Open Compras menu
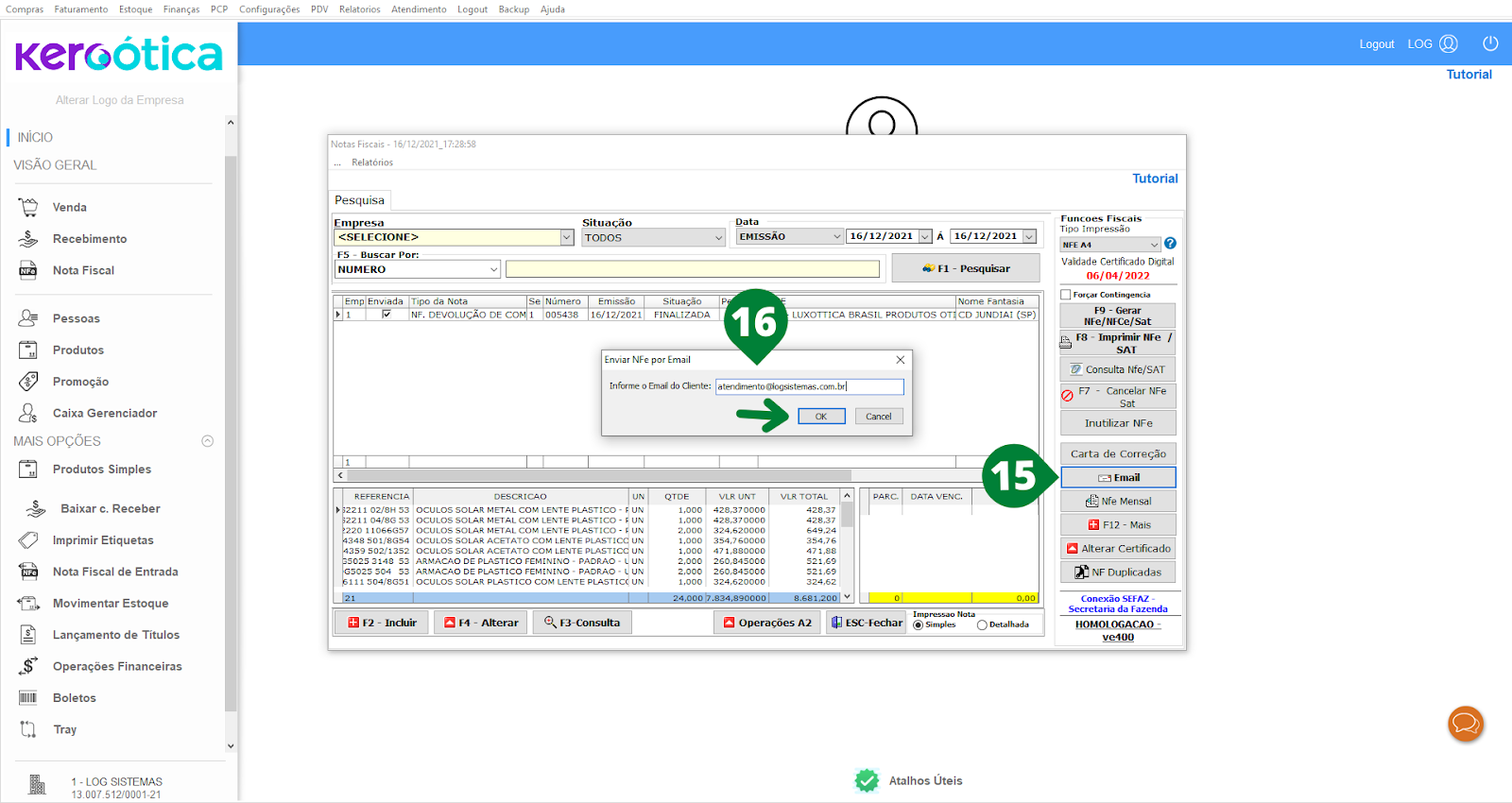Viewport: 1512px width, 803px height. (25, 9)
